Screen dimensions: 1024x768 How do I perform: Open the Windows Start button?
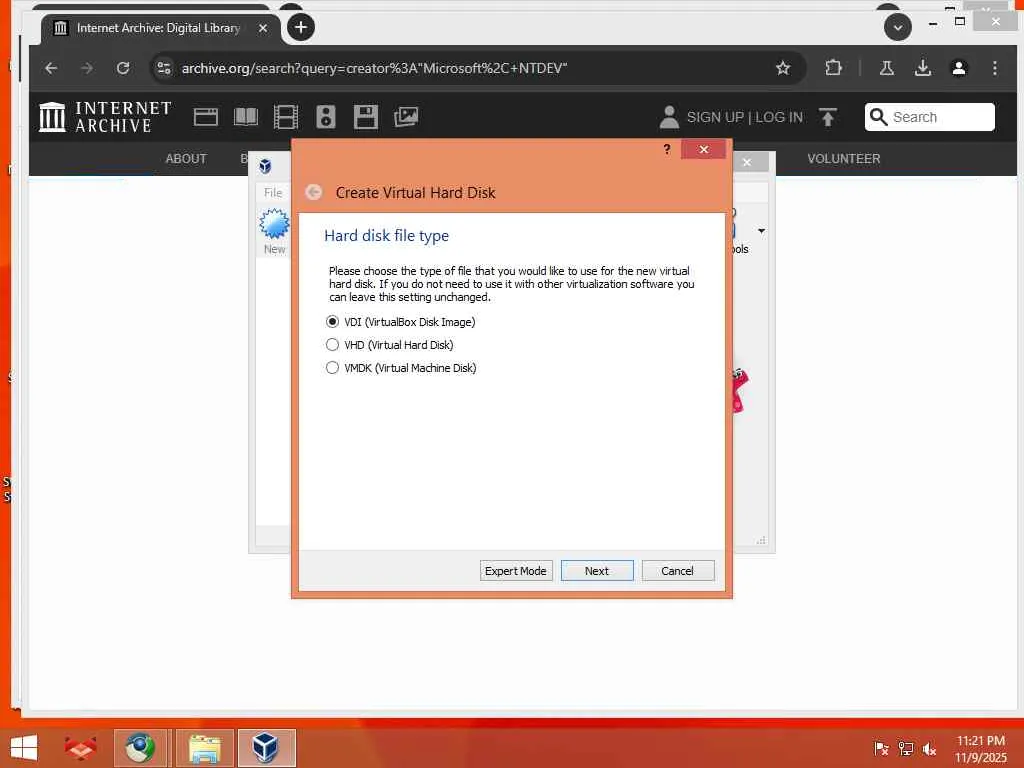point(24,748)
